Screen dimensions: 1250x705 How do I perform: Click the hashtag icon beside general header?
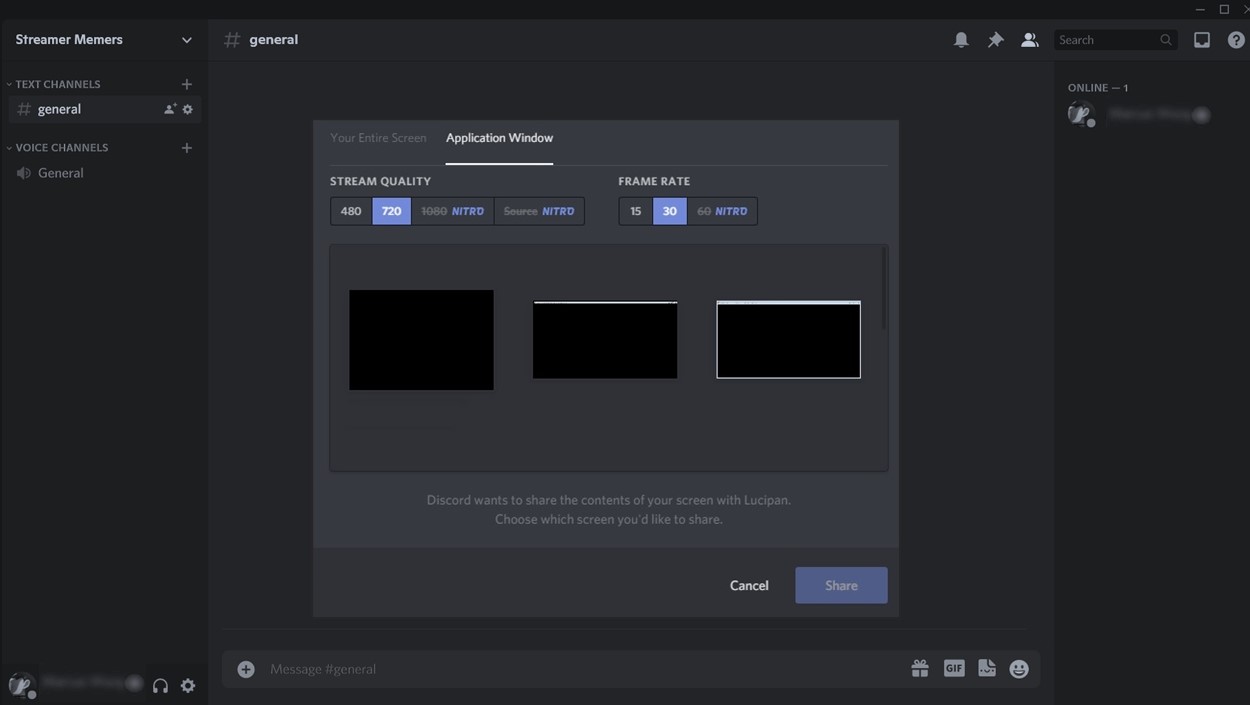pos(232,40)
